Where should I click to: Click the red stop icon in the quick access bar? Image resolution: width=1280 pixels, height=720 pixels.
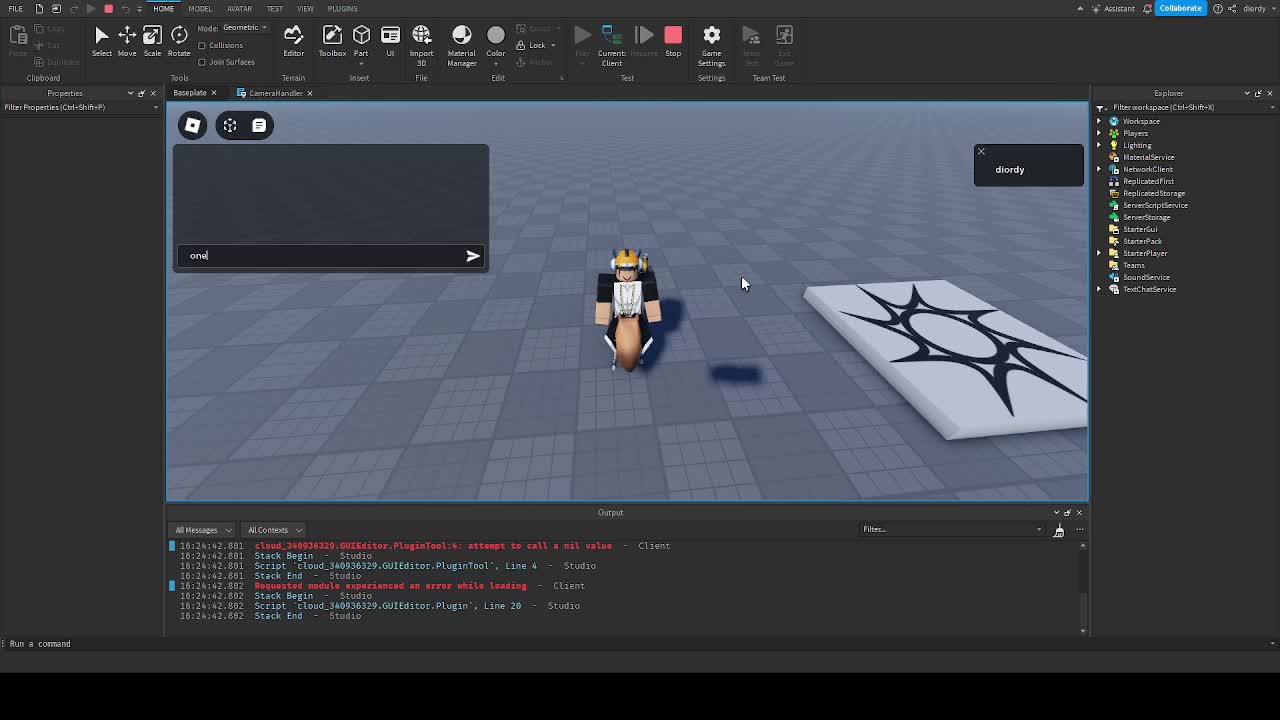108,8
